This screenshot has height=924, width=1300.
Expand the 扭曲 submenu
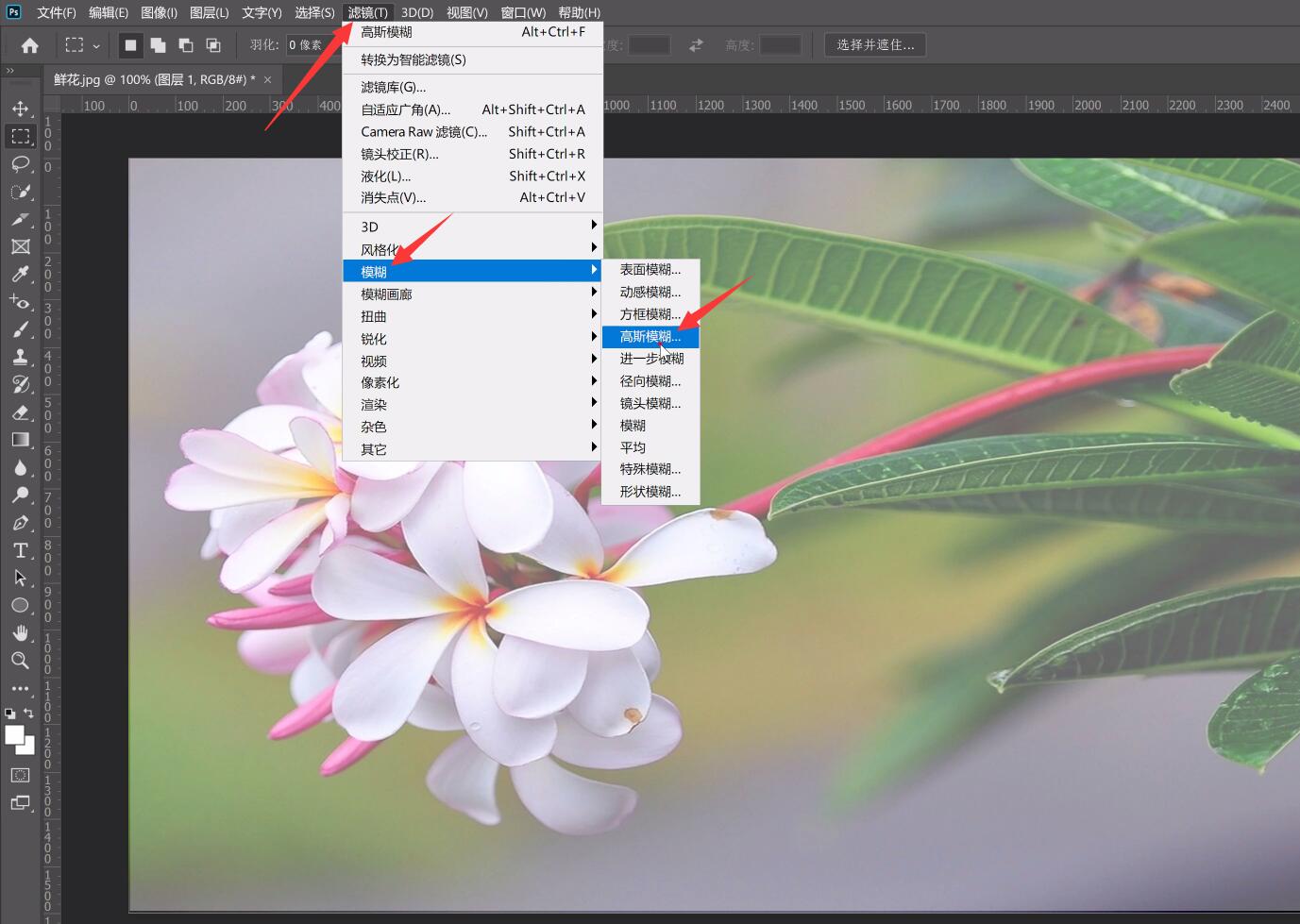coord(472,316)
